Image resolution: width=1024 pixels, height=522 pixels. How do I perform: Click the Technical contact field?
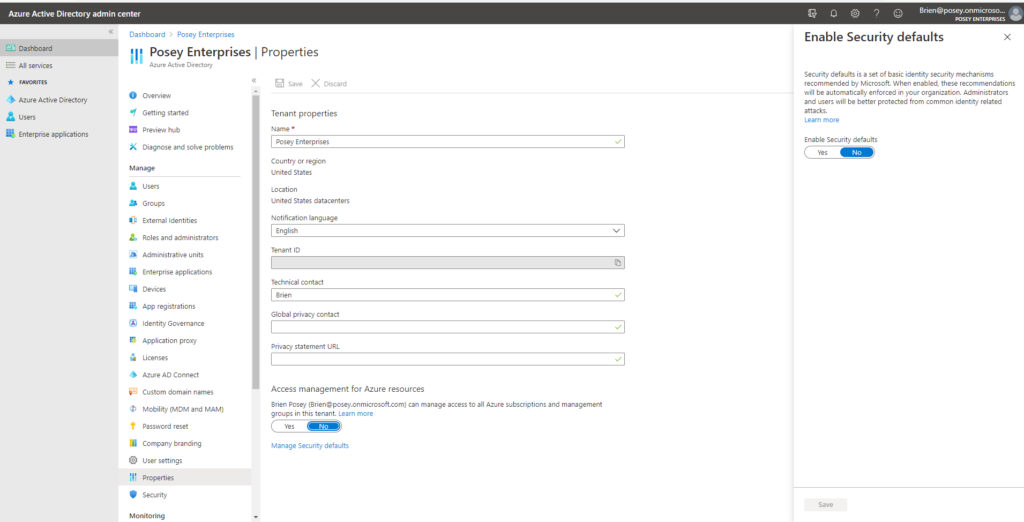447,295
